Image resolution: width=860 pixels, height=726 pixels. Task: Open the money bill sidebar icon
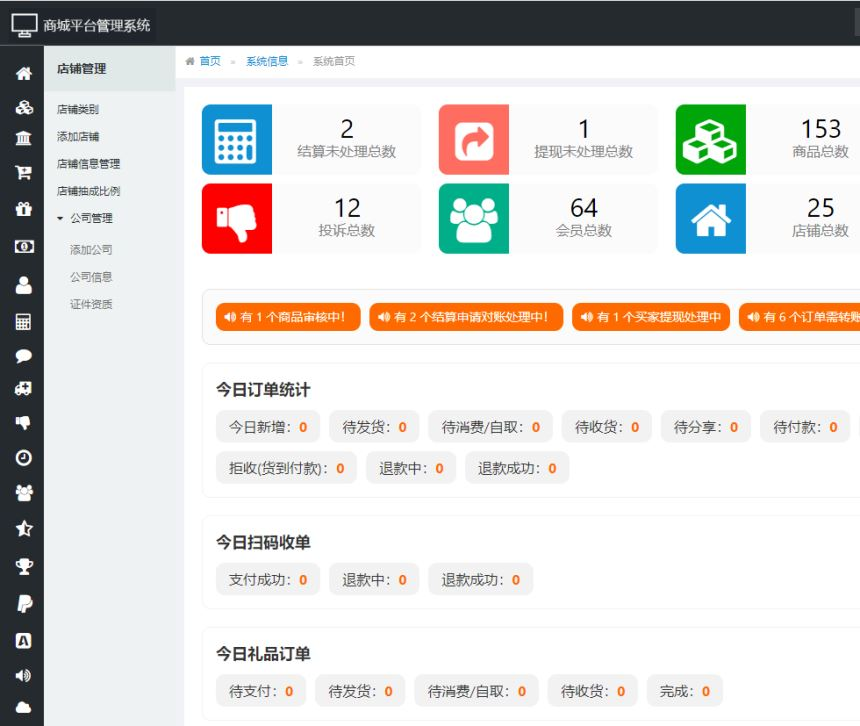point(24,247)
